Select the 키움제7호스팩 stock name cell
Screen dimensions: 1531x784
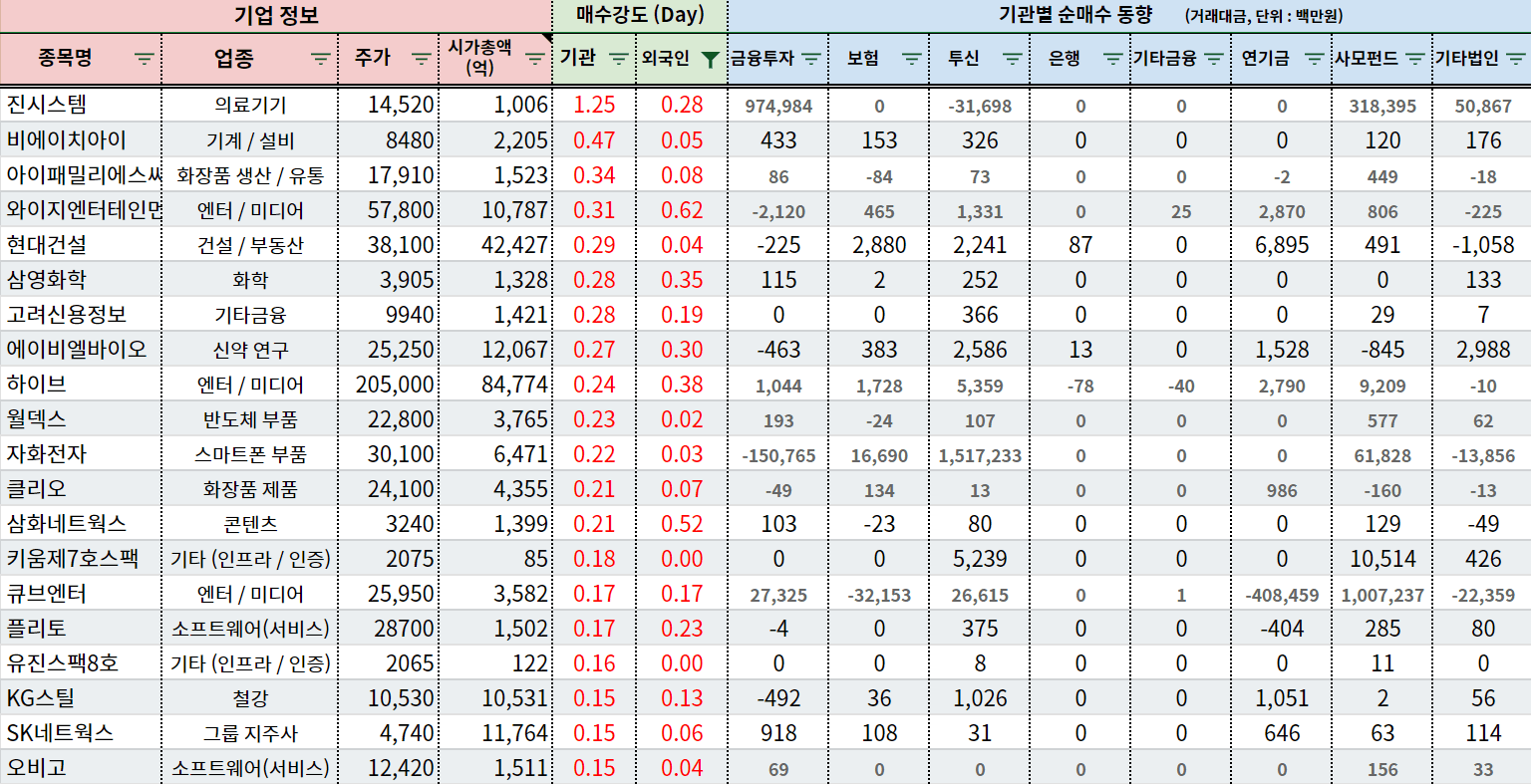(x=80, y=558)
